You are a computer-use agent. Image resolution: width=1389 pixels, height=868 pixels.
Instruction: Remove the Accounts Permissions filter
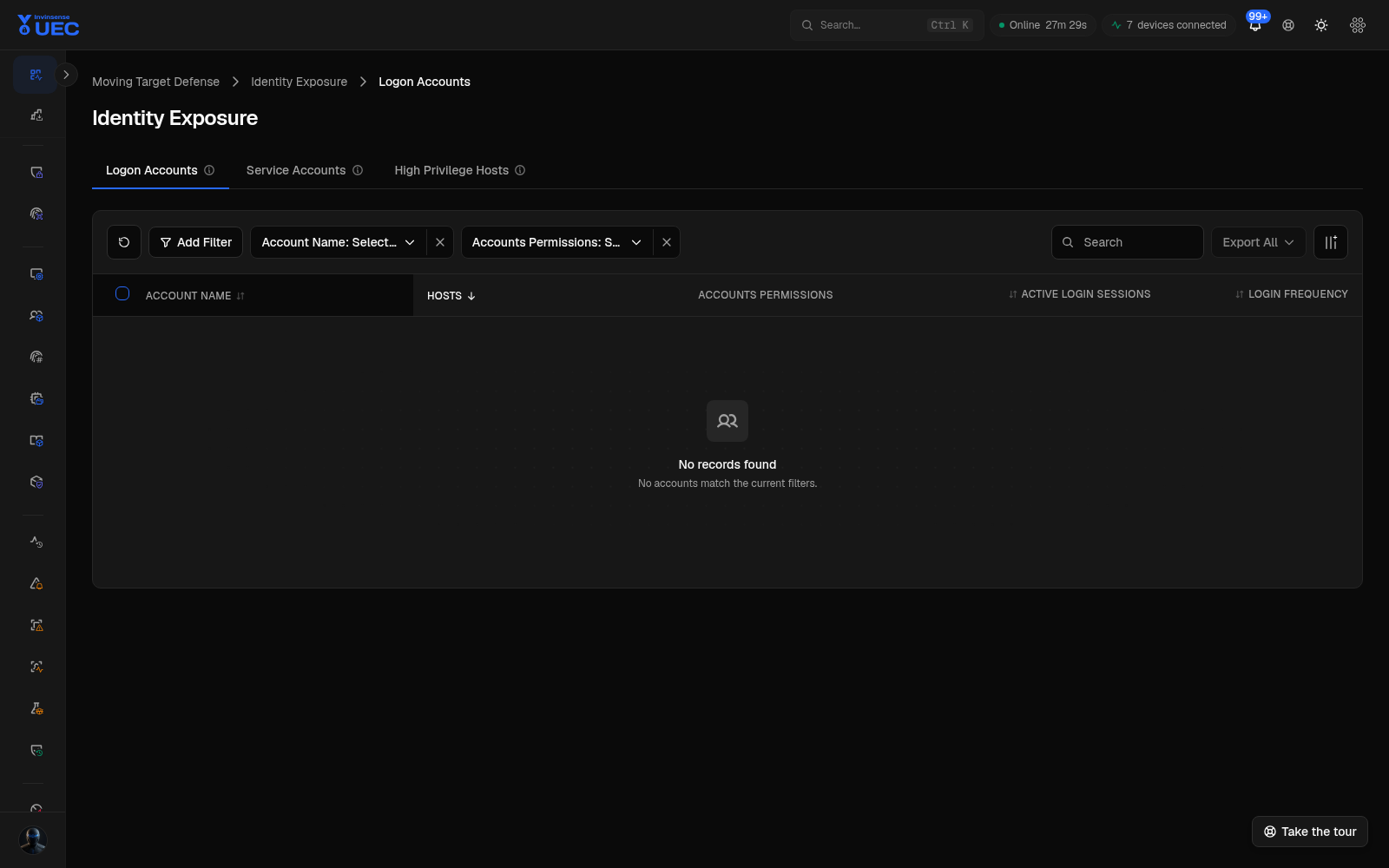tap(667, 242)
